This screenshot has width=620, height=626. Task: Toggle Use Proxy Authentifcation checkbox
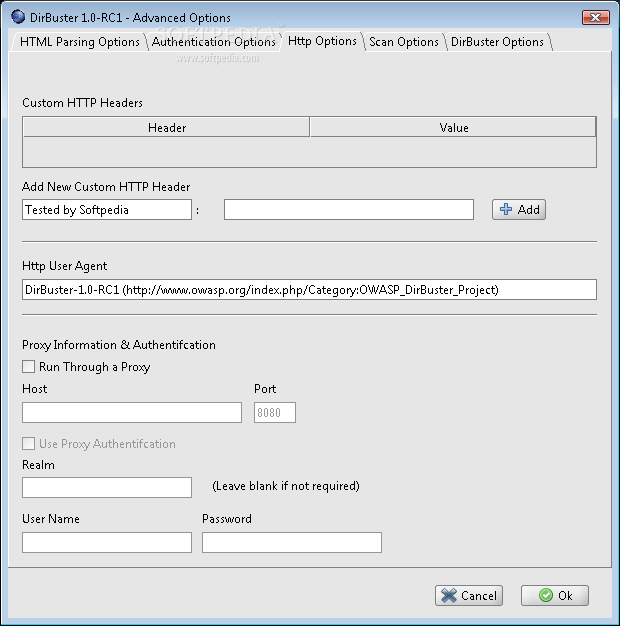[28, 444]
